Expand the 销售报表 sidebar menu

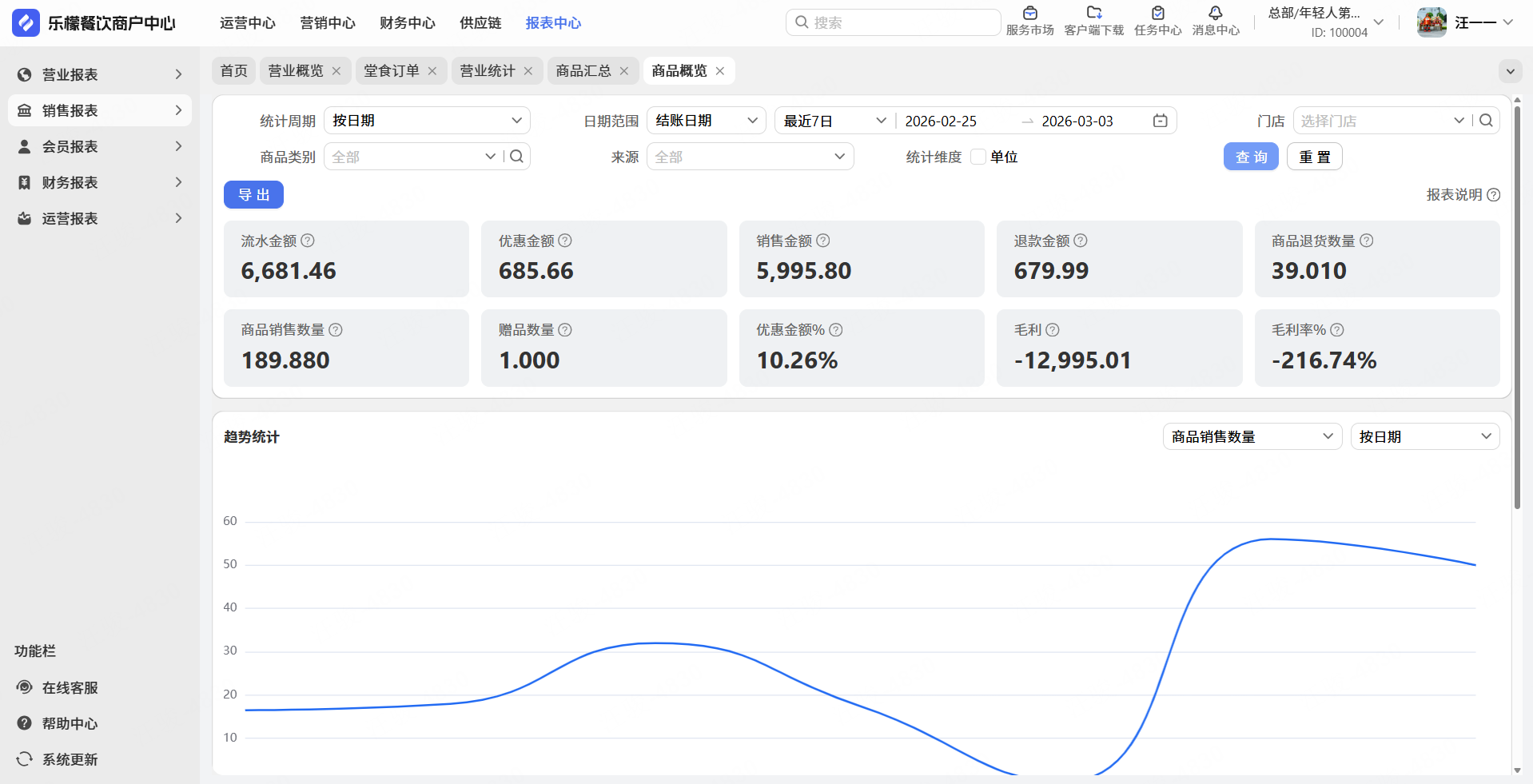pyautogui.click(x=100, y=110)
